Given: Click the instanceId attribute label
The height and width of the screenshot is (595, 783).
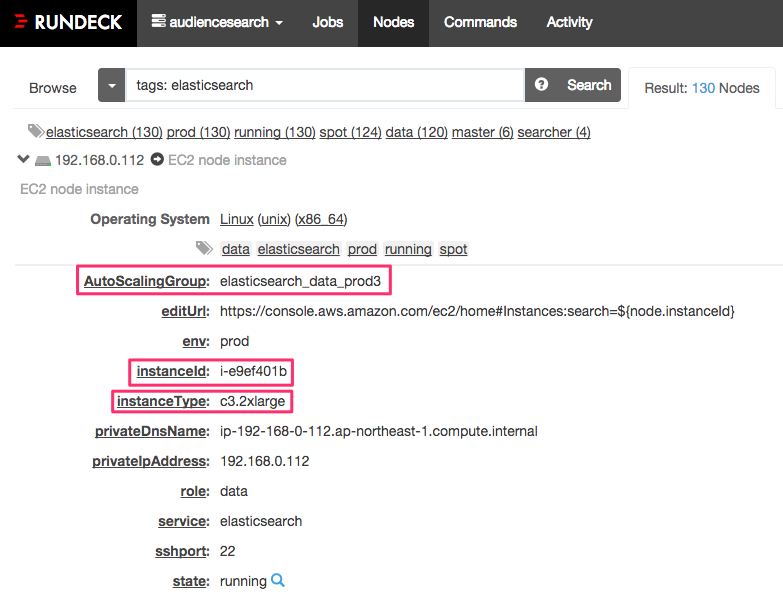Looking at the screenshot, I should pyautogui.click(x=173, y=371).
